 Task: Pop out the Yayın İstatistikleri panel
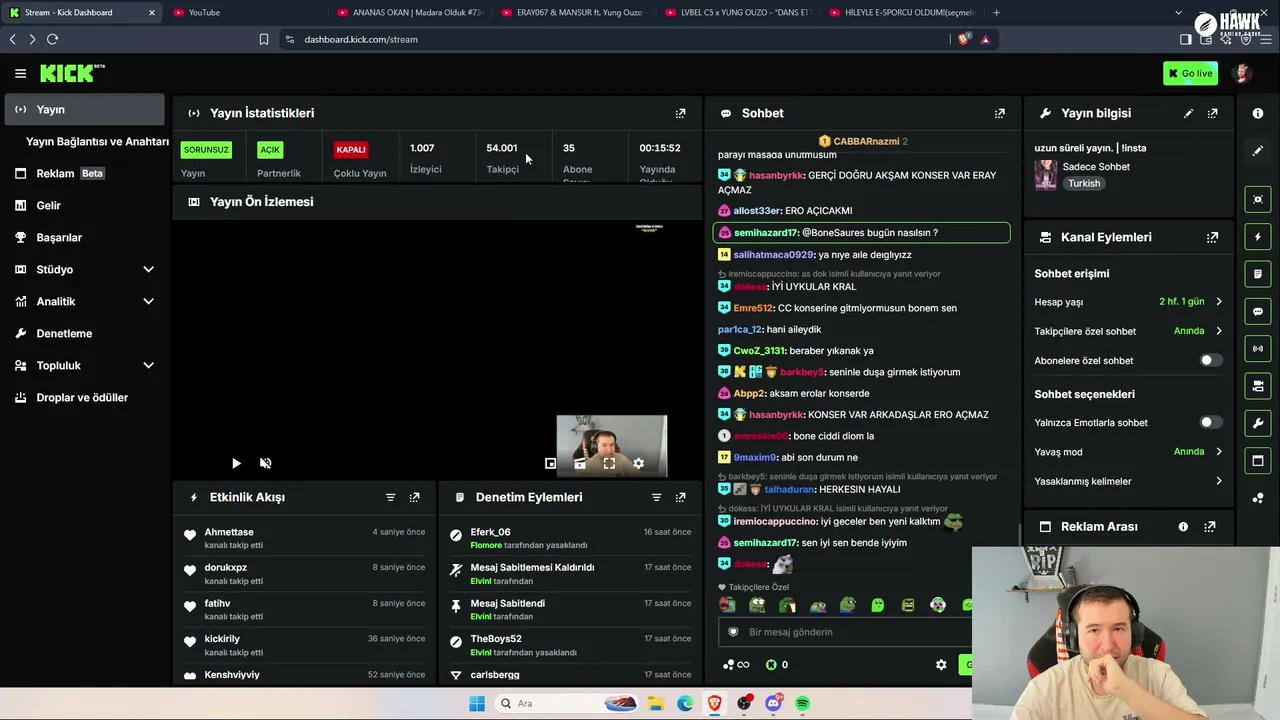680,113
